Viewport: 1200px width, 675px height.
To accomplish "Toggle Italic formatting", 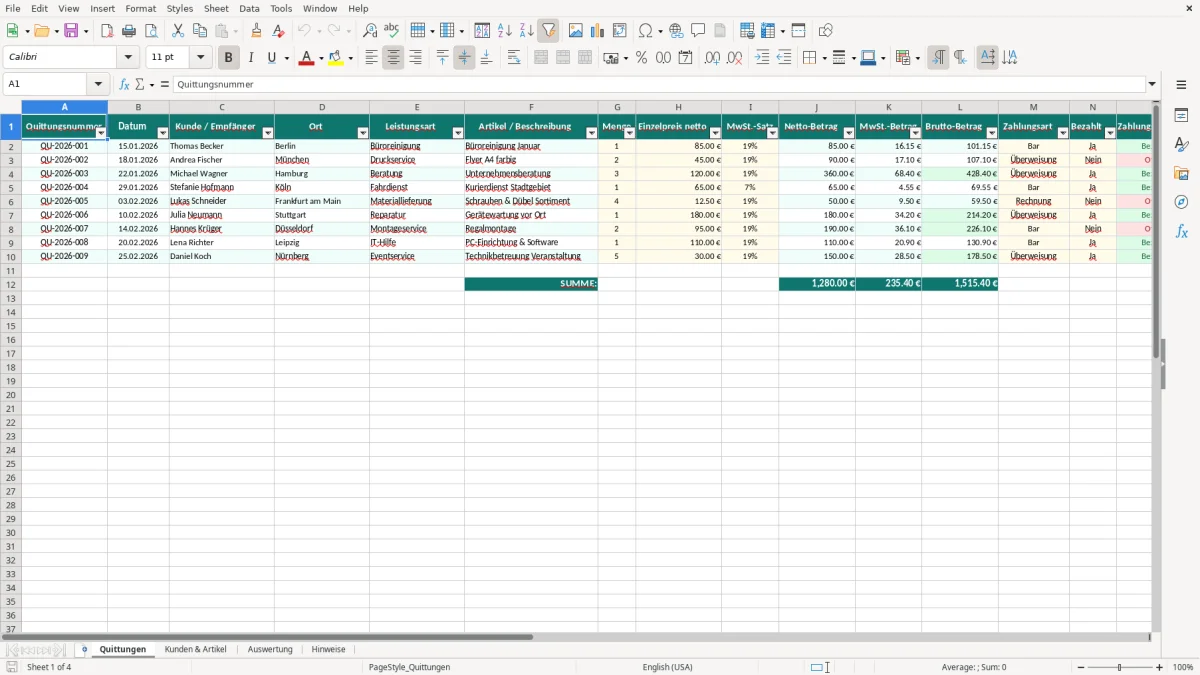I will coord(250,58).
